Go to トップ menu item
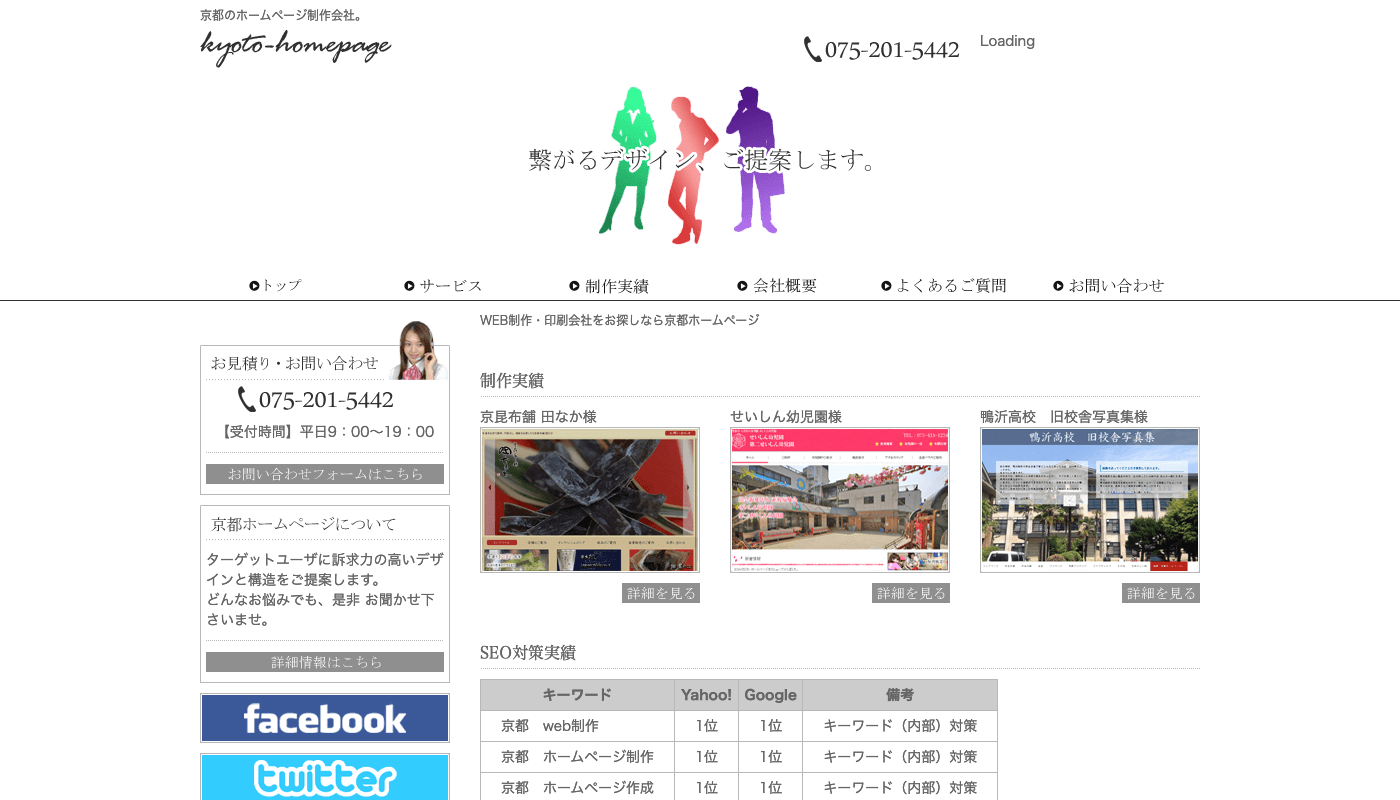Image resolution: width=1400 pixels, height=800 pixels. tap(275, 286)
